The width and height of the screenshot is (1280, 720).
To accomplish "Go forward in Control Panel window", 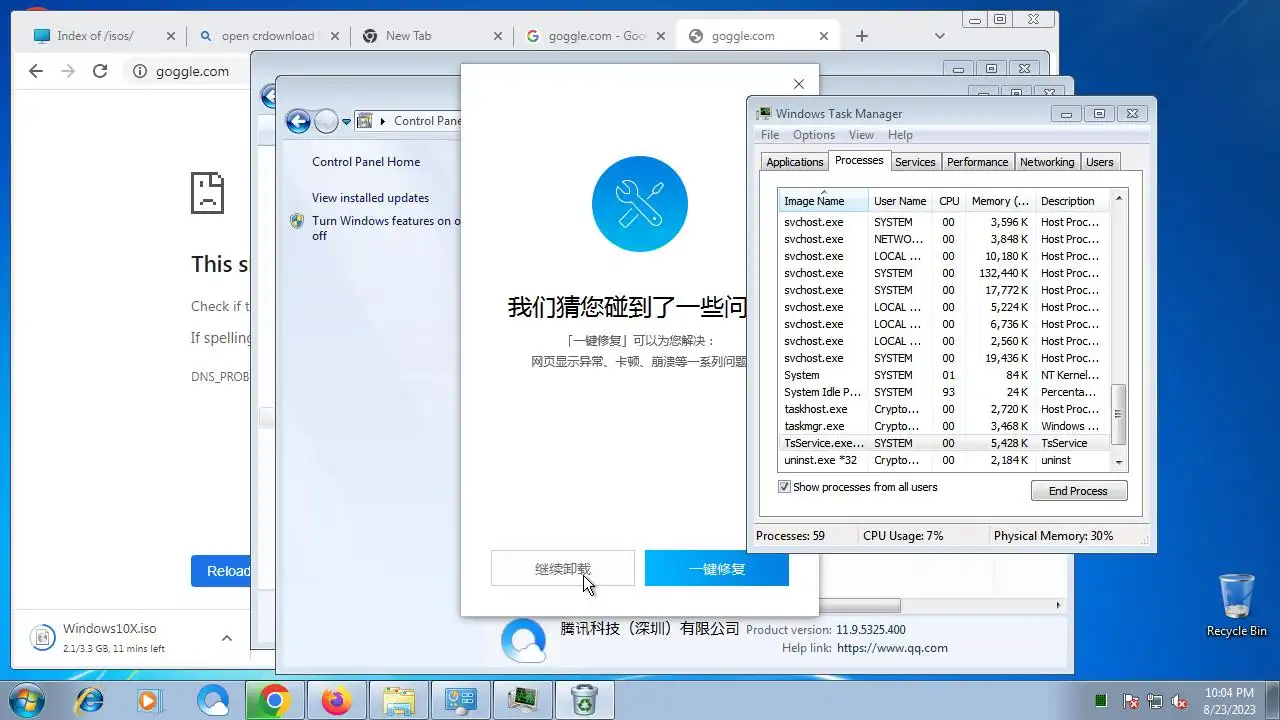I will coord(326,122).
